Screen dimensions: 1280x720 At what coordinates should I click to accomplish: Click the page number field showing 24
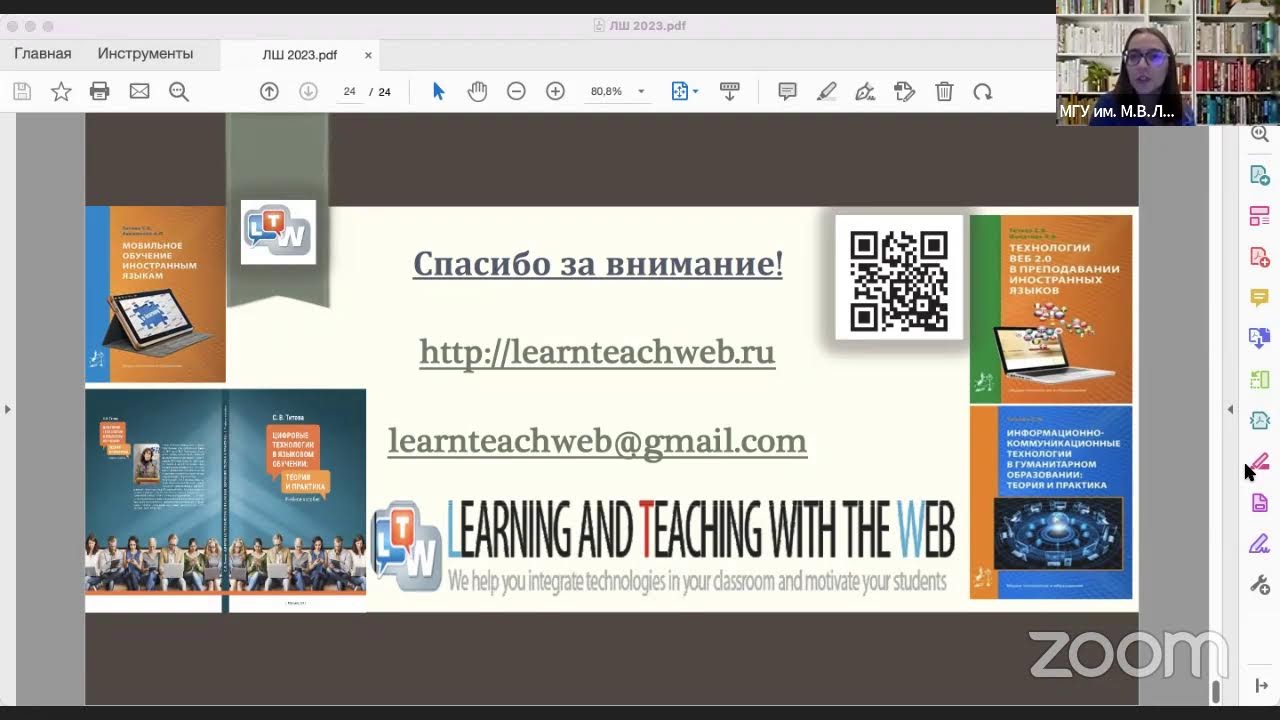pos(349,92)
